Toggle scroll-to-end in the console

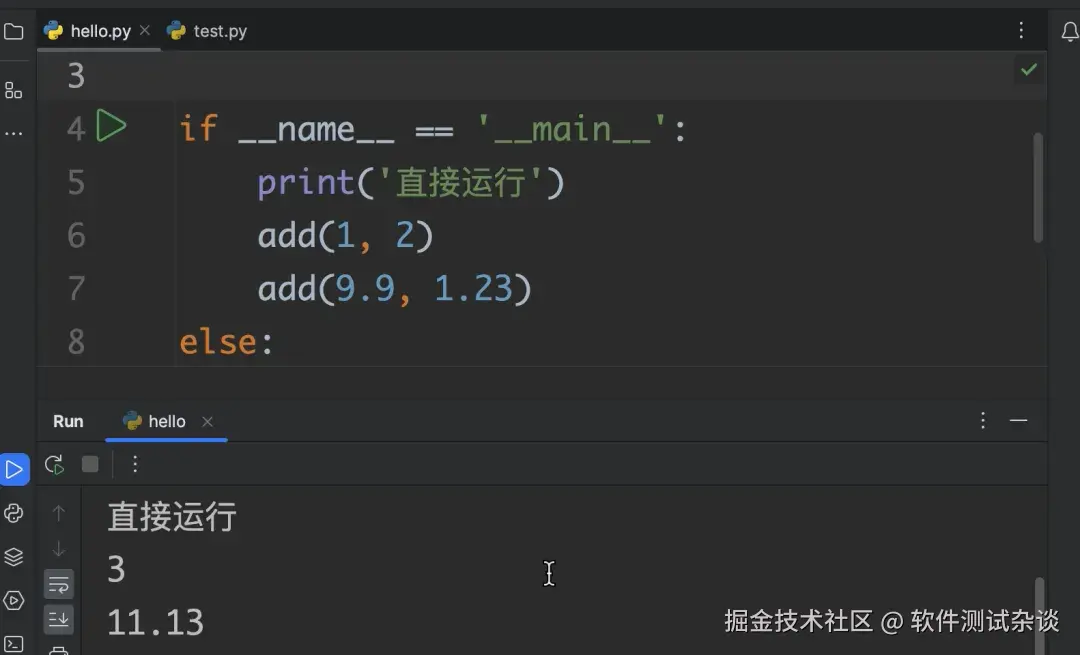[x=59, y=619]
